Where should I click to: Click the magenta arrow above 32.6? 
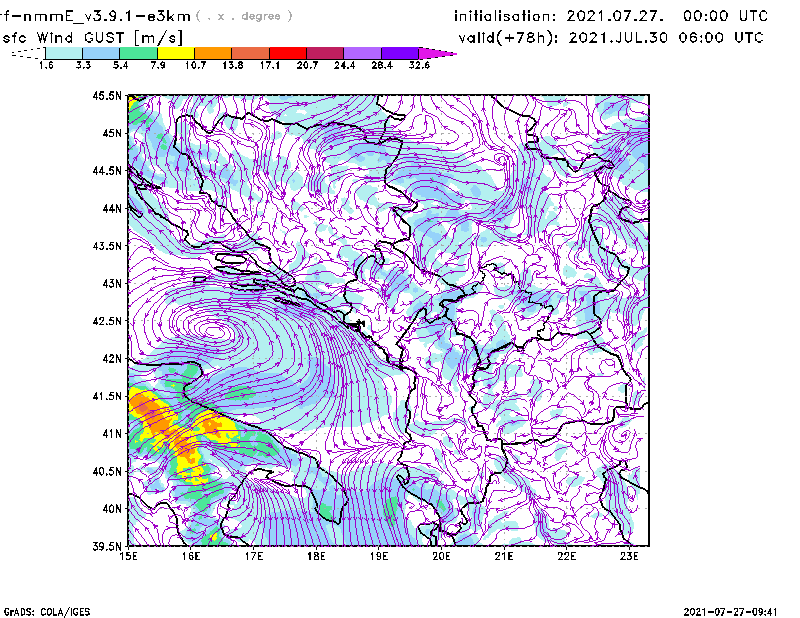click(x=437, y=53)
